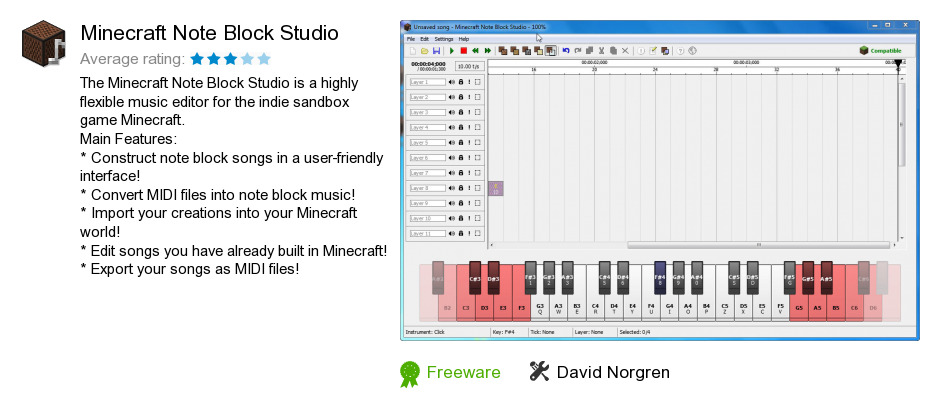940x418 pixels.
Task: Click the note block app icon beside the title
Action: (x=44, y=43)
